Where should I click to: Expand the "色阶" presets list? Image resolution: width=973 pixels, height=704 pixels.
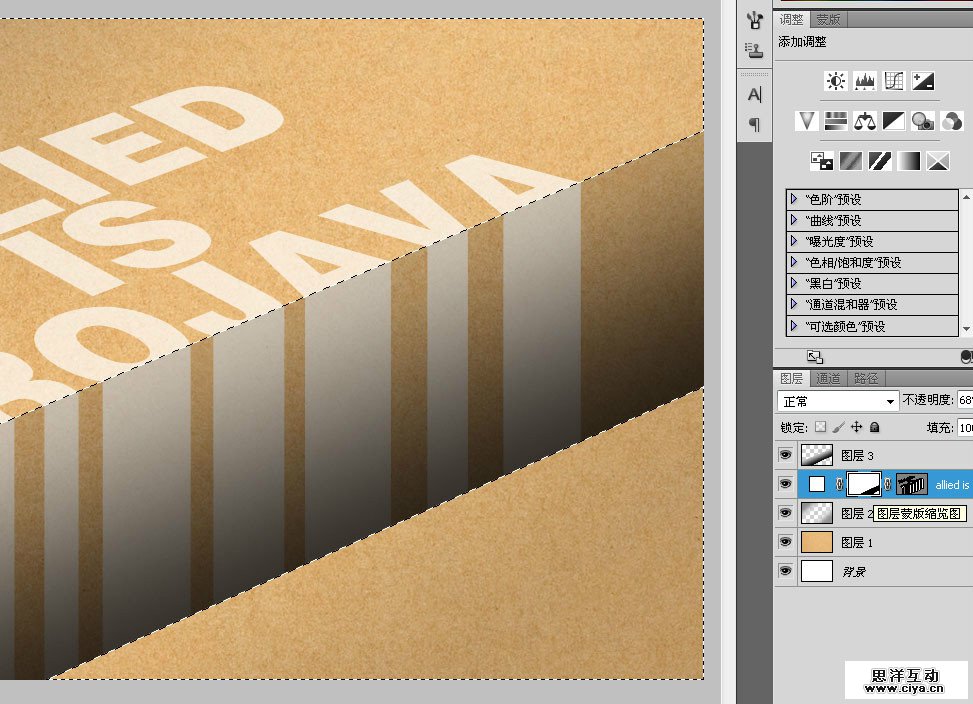click(793, 199)
